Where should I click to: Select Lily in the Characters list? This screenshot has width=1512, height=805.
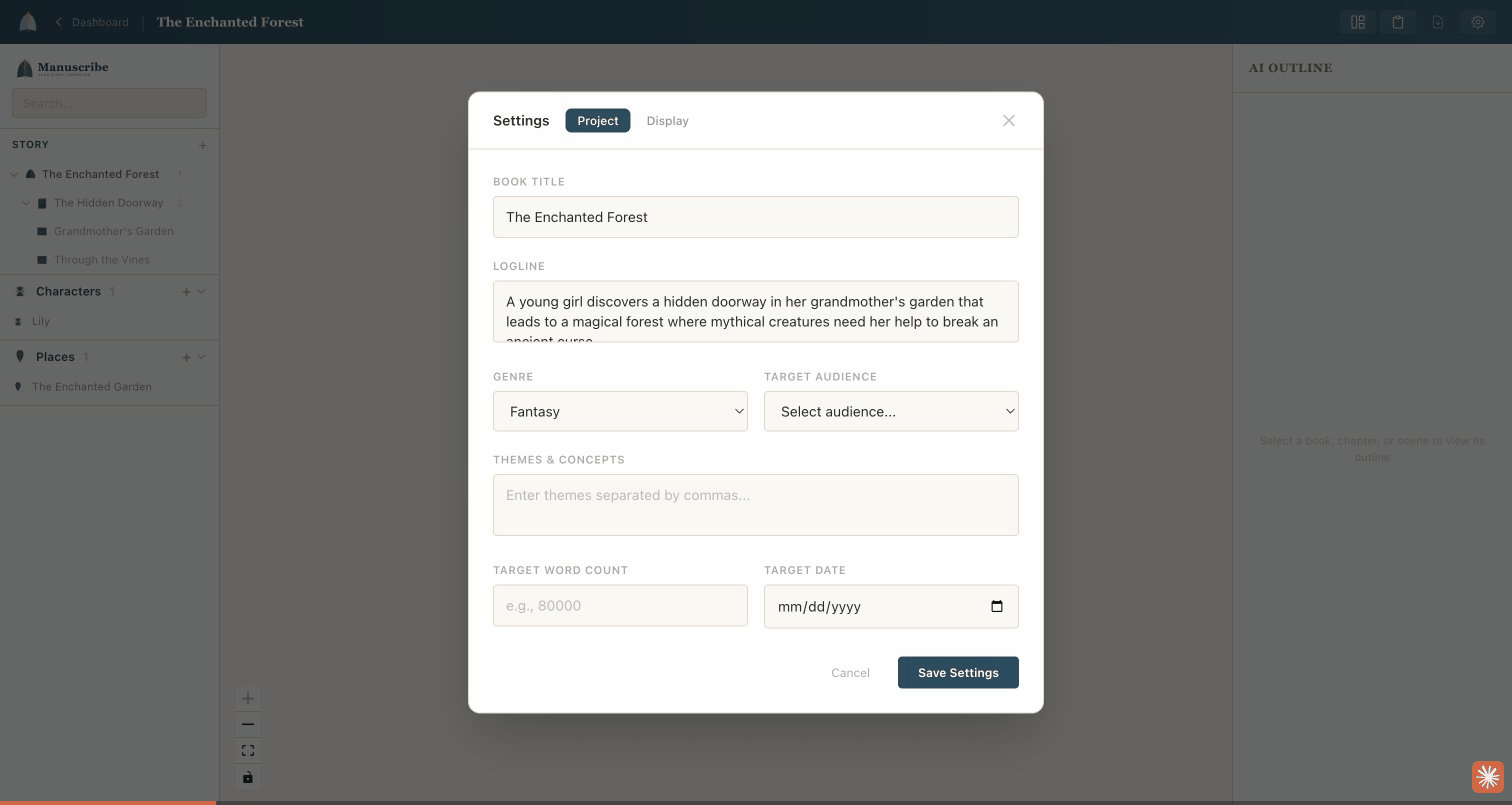pos(41,321)
